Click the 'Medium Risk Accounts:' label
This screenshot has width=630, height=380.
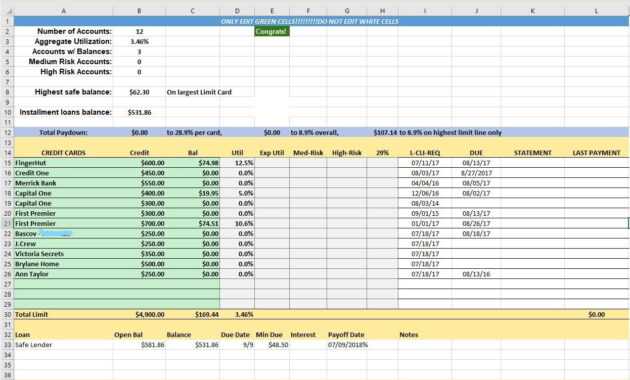pos(70,61)
